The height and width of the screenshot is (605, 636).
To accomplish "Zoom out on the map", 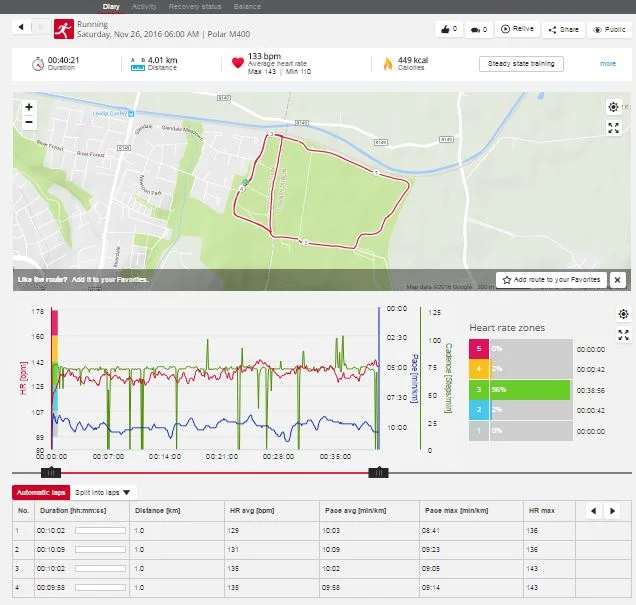I will (28, 122).
